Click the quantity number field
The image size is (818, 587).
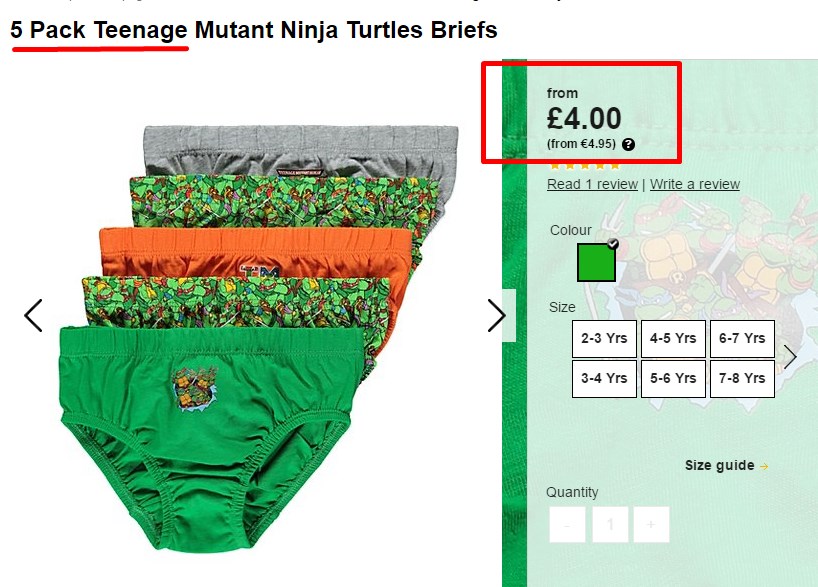(x=610, y=524)
